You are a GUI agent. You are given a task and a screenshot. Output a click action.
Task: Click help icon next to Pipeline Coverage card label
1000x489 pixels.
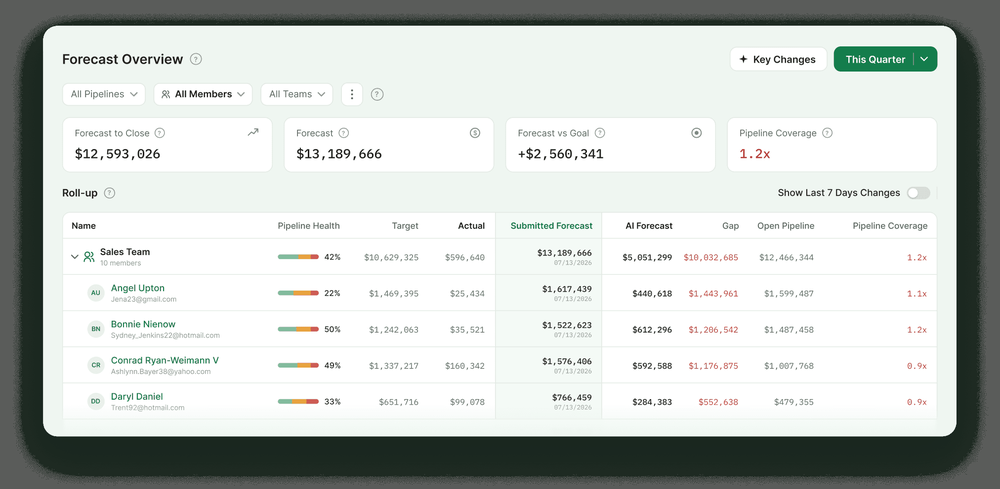(x=827, y=133)
